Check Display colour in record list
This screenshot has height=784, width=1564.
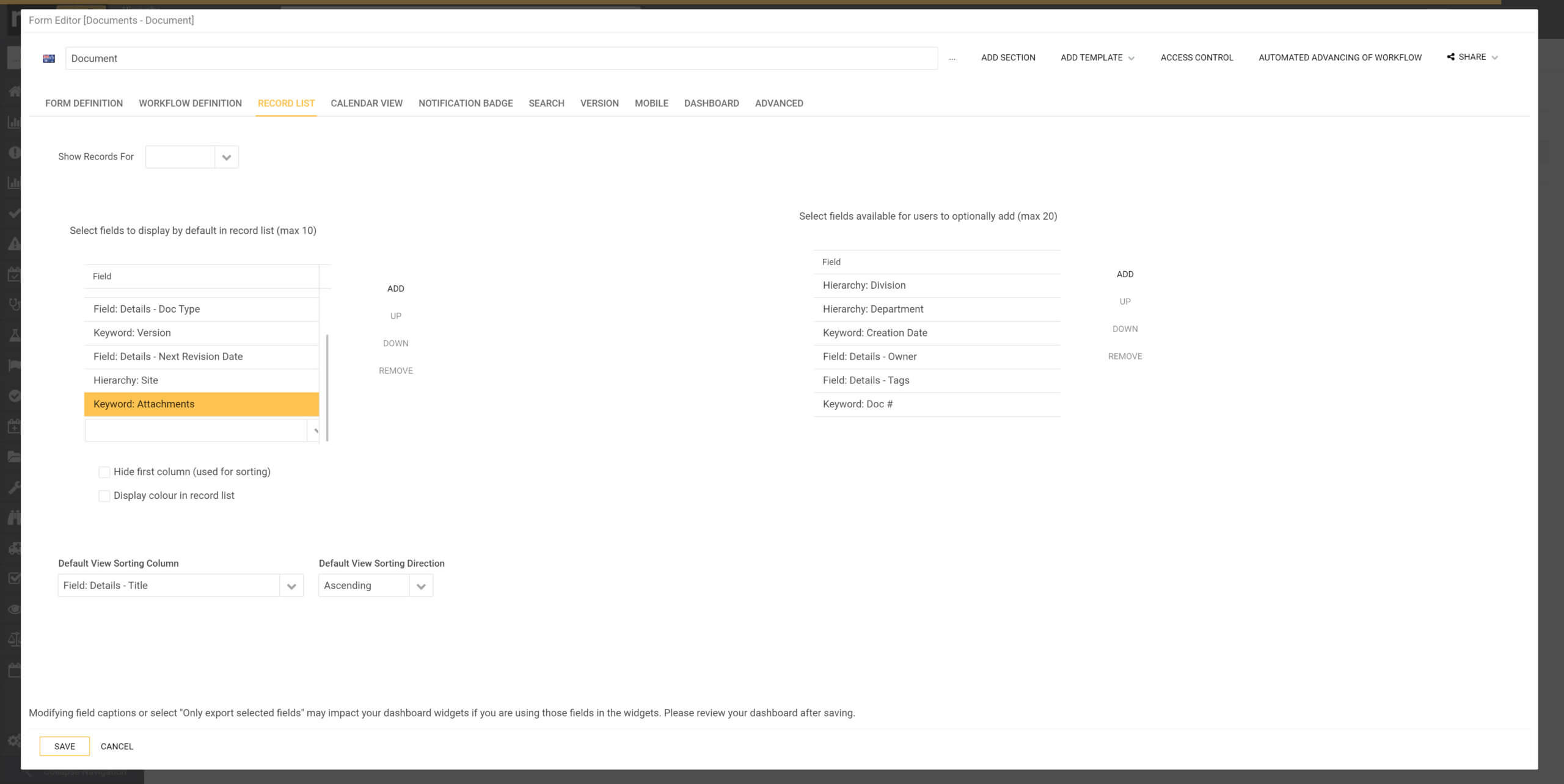coord(104,495)
